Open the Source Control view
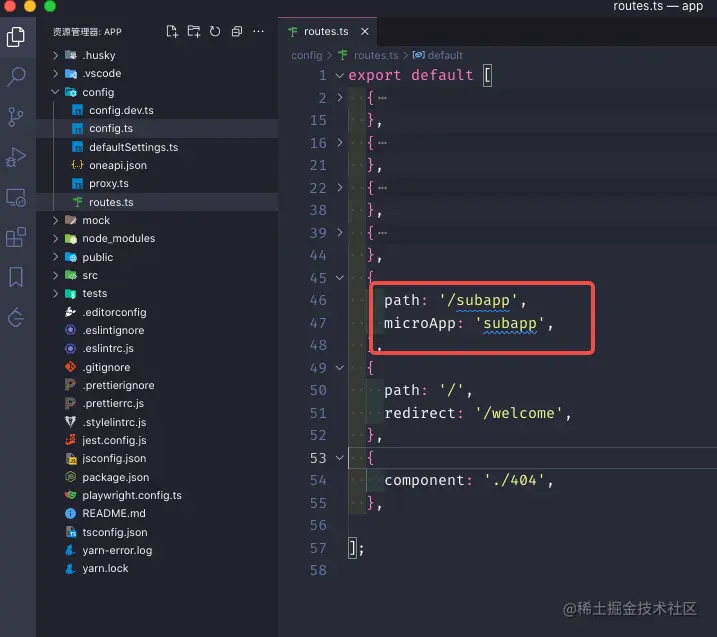 (16, 117)
